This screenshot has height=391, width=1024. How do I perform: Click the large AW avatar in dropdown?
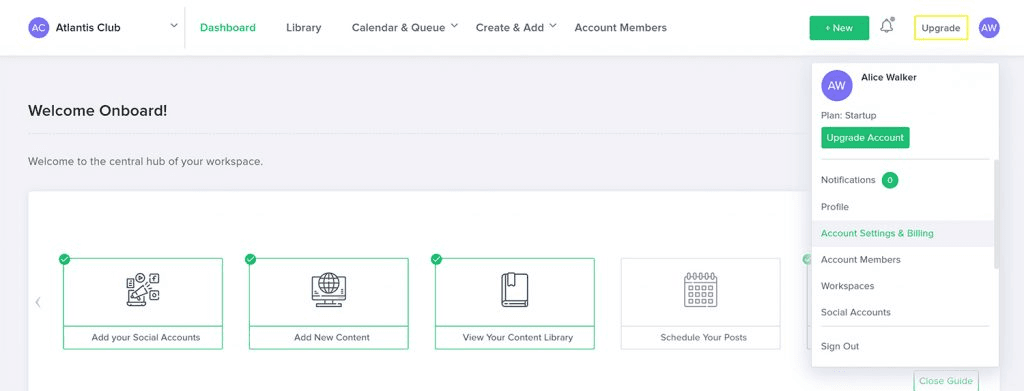pyautogui.click(x=837, y=86)
